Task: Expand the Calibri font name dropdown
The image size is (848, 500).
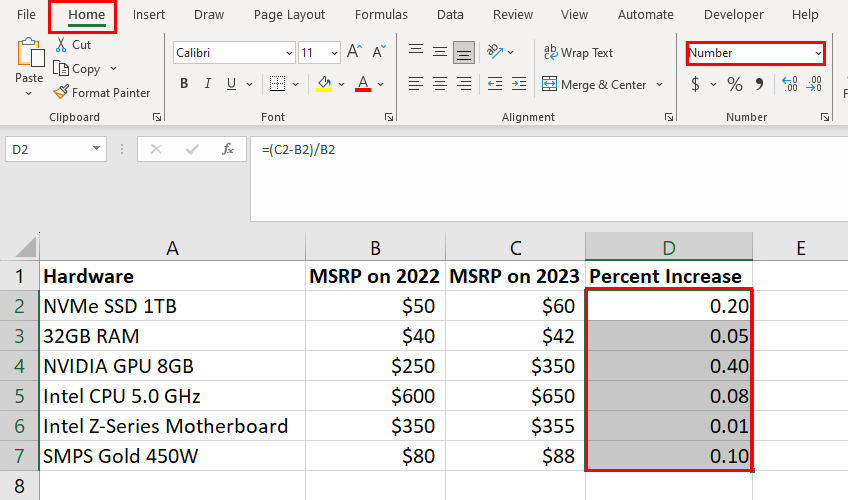Action: click(x=289, y=53)
